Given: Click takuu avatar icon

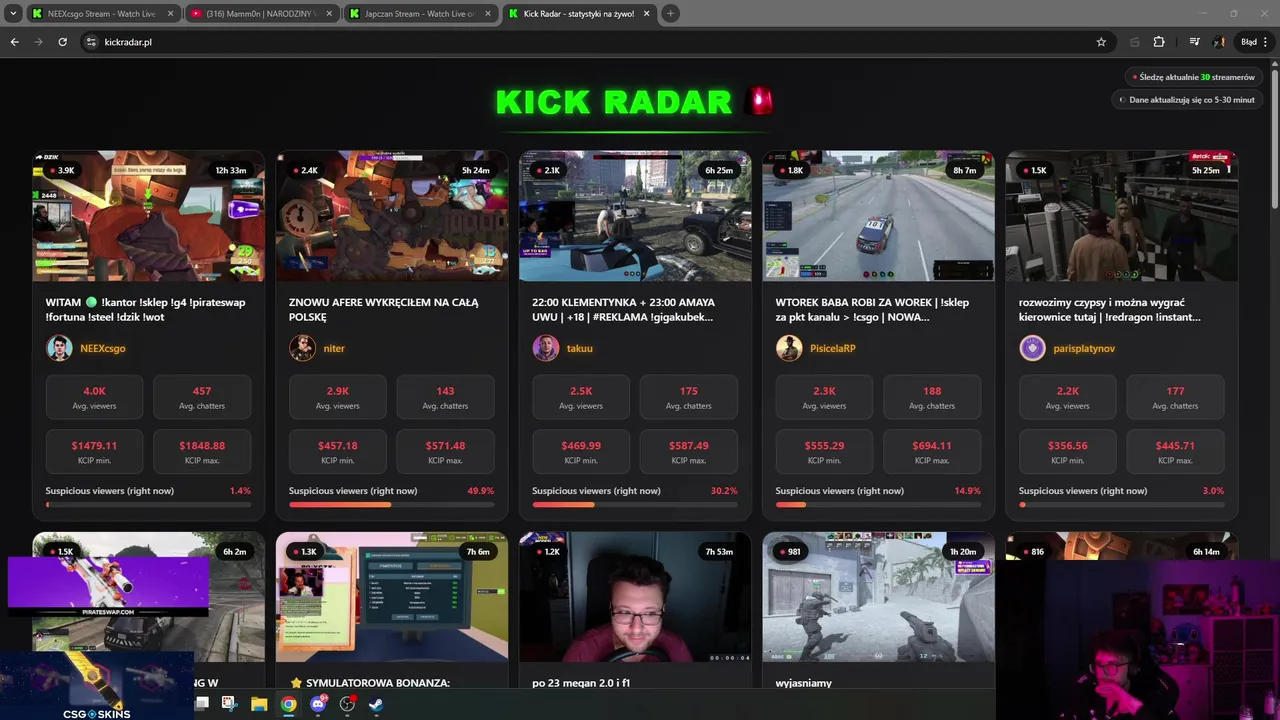Looking at the screenshot, I should 545,348.
